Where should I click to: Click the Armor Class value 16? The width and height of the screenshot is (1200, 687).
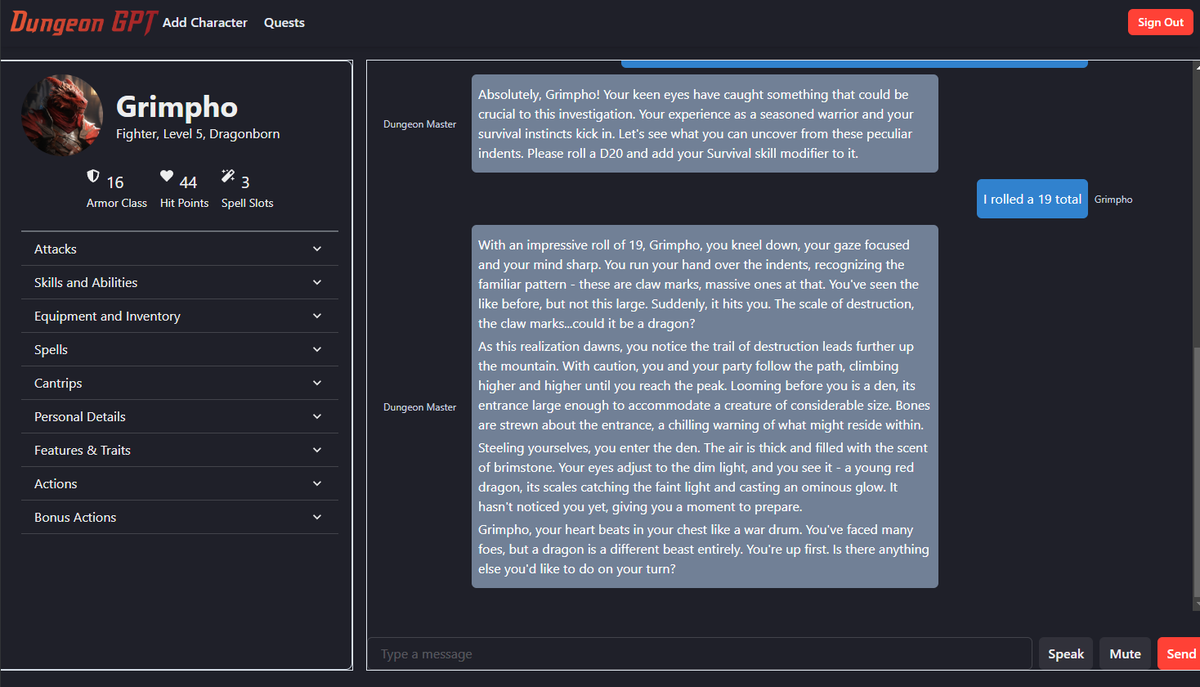click(115, 182)
